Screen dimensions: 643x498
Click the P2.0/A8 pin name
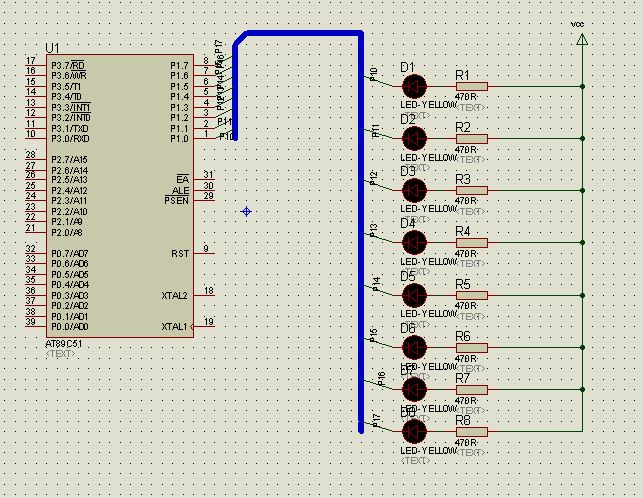coord(67,233)
